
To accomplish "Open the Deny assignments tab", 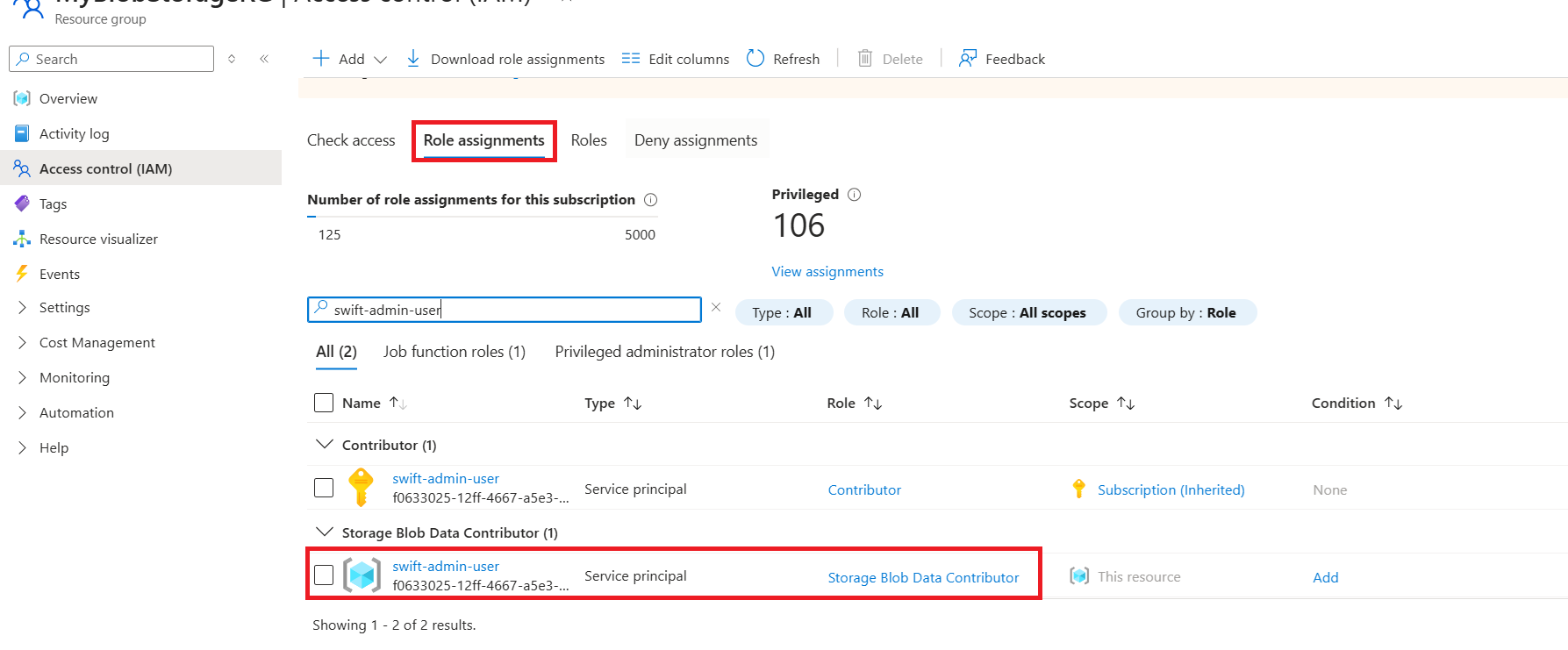I will [696, 140].
